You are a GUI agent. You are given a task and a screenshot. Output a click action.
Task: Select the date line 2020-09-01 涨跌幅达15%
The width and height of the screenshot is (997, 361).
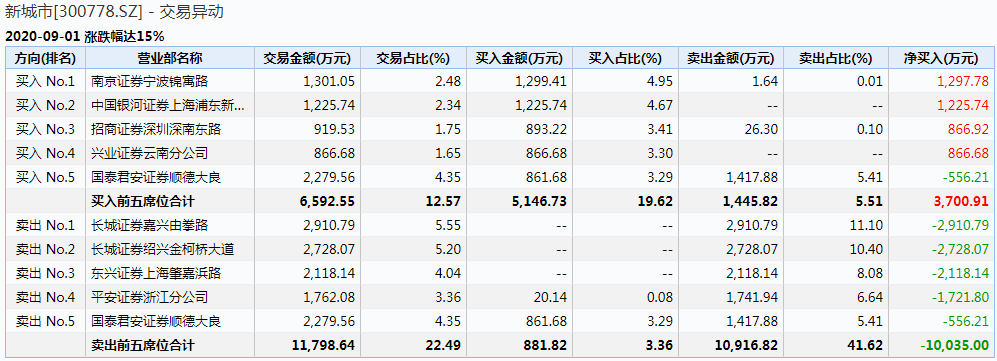(85, 36)
